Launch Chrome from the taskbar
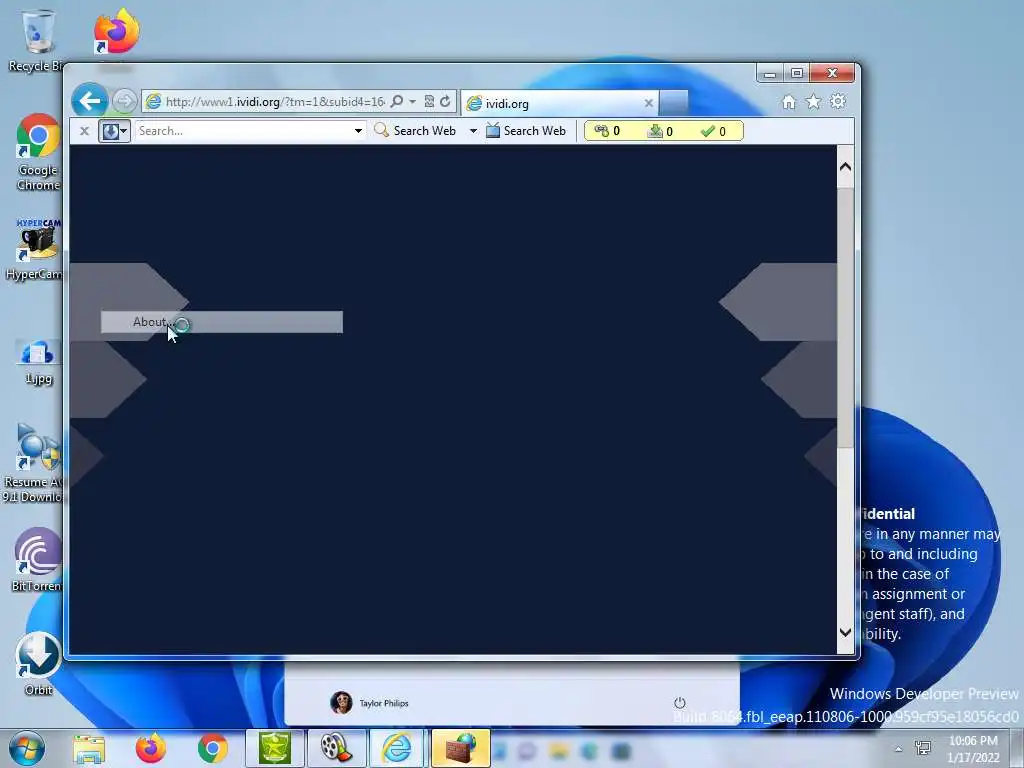Viewport: 1024px width, 768px height. coord(212,748)
